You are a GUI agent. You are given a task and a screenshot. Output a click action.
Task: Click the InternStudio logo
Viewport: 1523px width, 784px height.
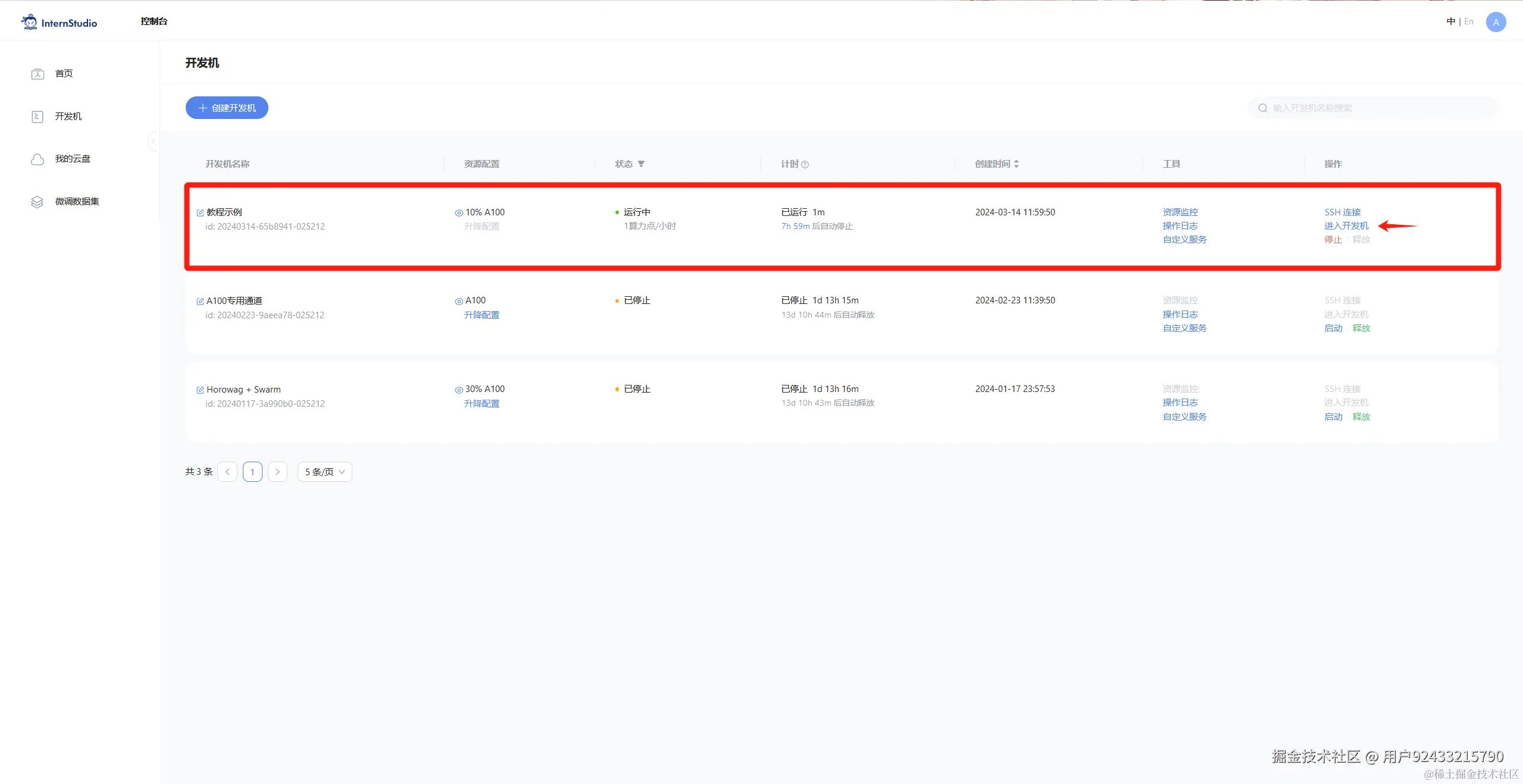tap(59, 23)
